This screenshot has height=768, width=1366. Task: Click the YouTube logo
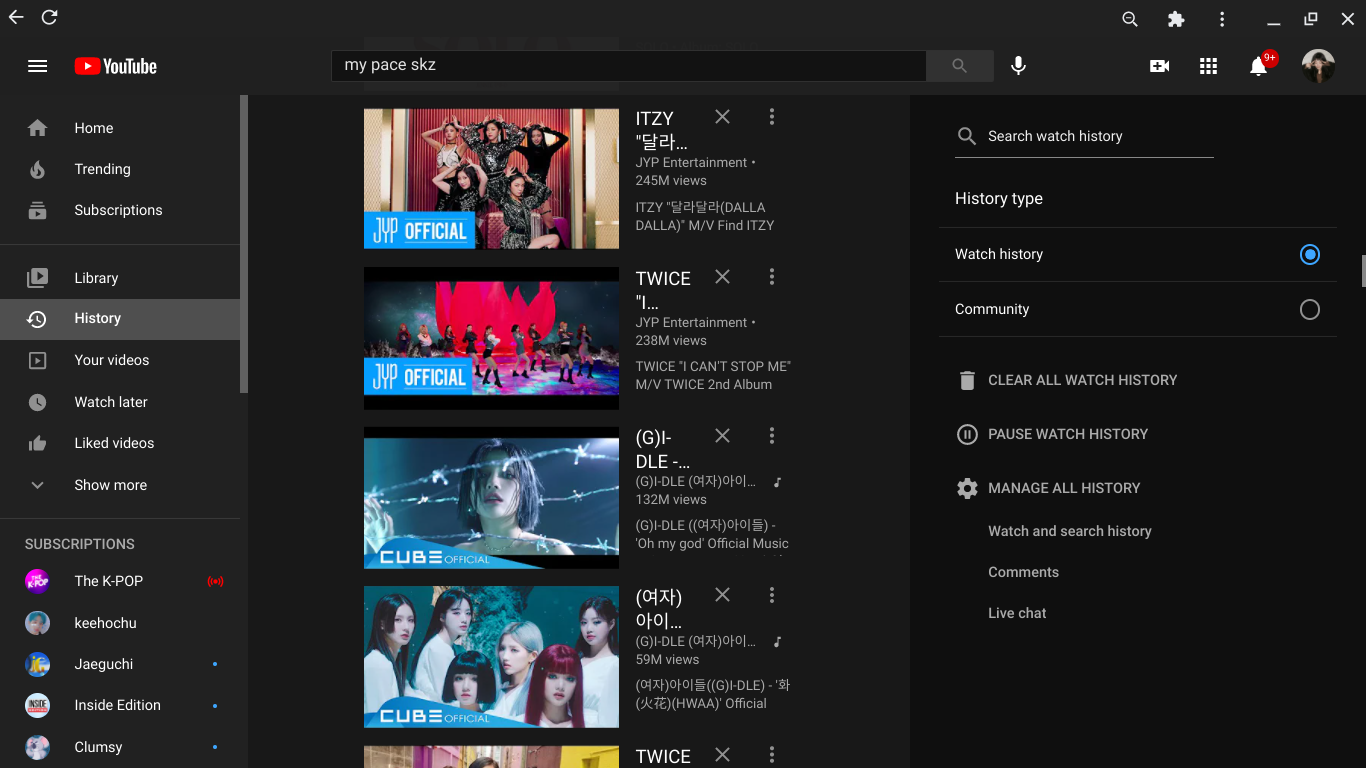(x=116, y=66)
